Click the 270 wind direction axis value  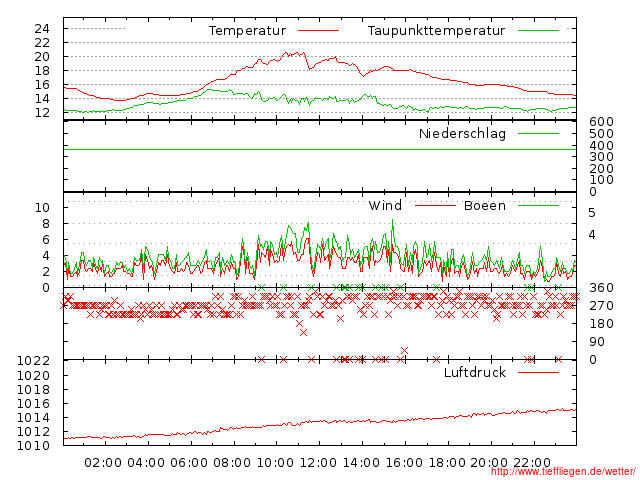(601, 306)
